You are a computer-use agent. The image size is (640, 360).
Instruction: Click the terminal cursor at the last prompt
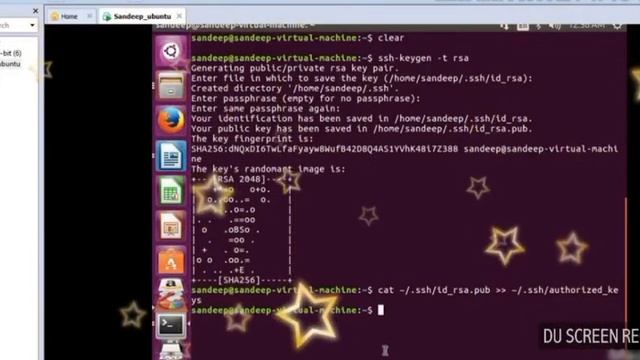[x=380, y=310]
